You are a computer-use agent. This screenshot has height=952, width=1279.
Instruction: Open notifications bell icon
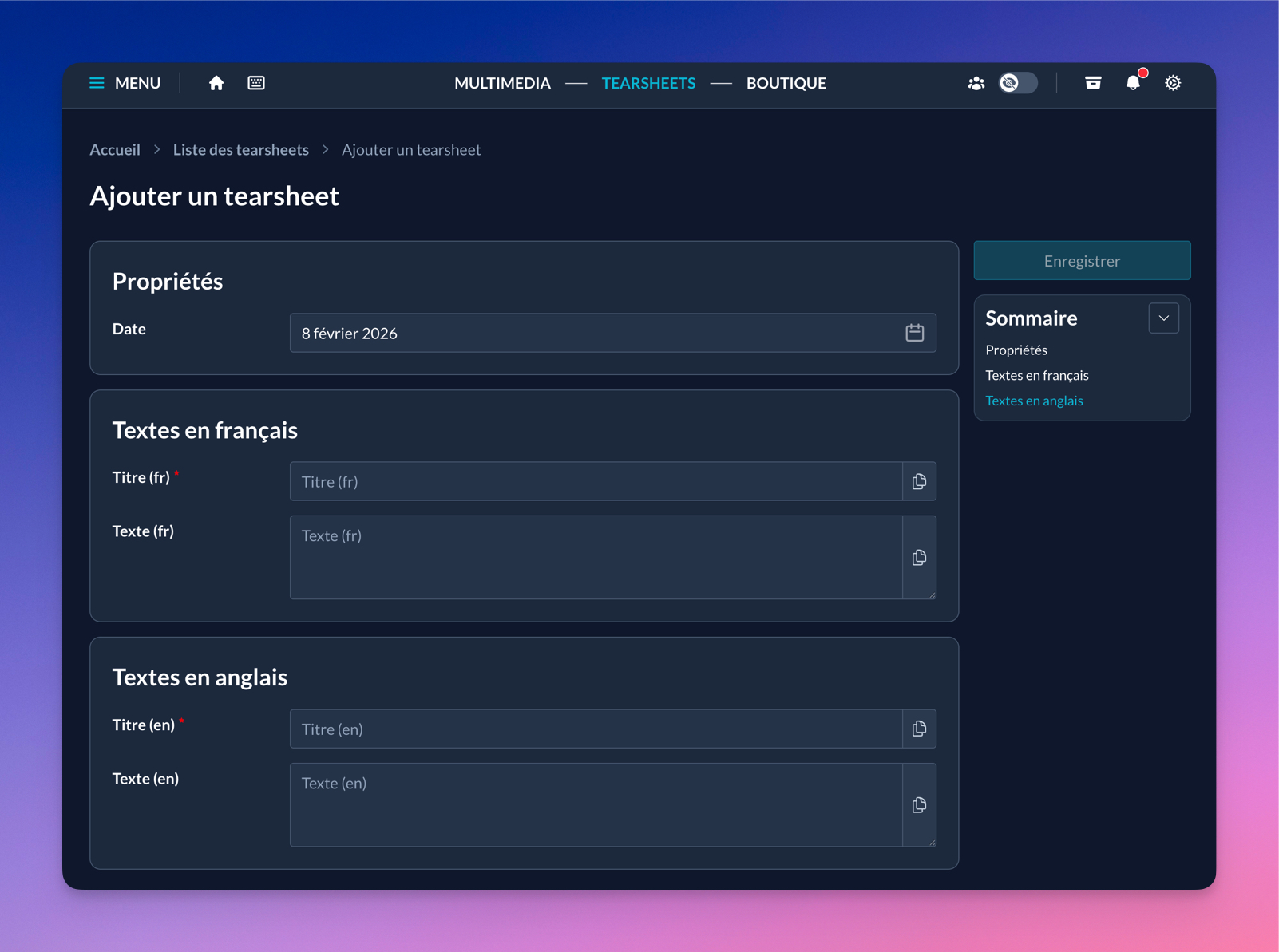point(1133,83)
